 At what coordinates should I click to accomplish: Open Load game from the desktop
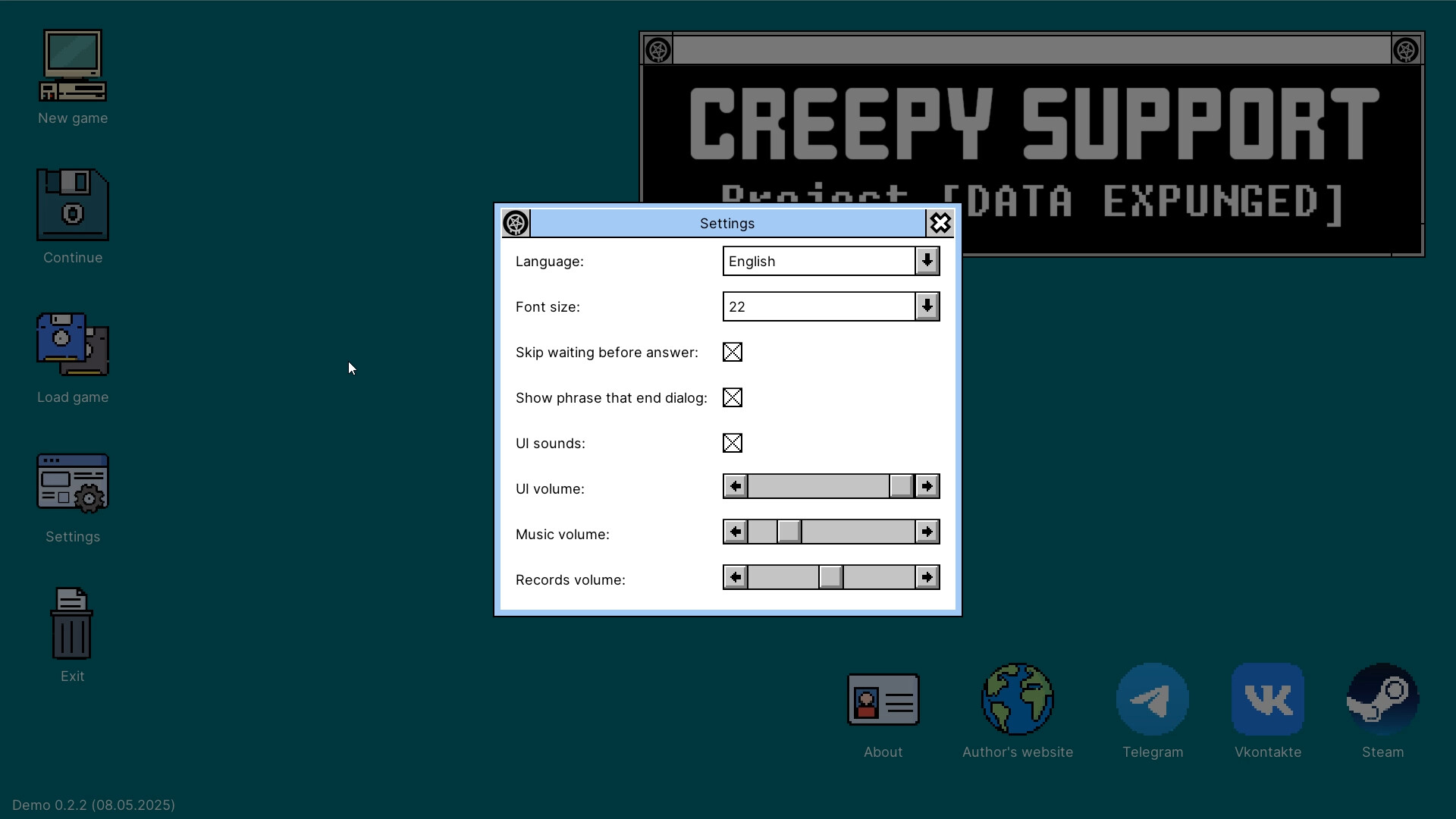(x=72, y=345)
